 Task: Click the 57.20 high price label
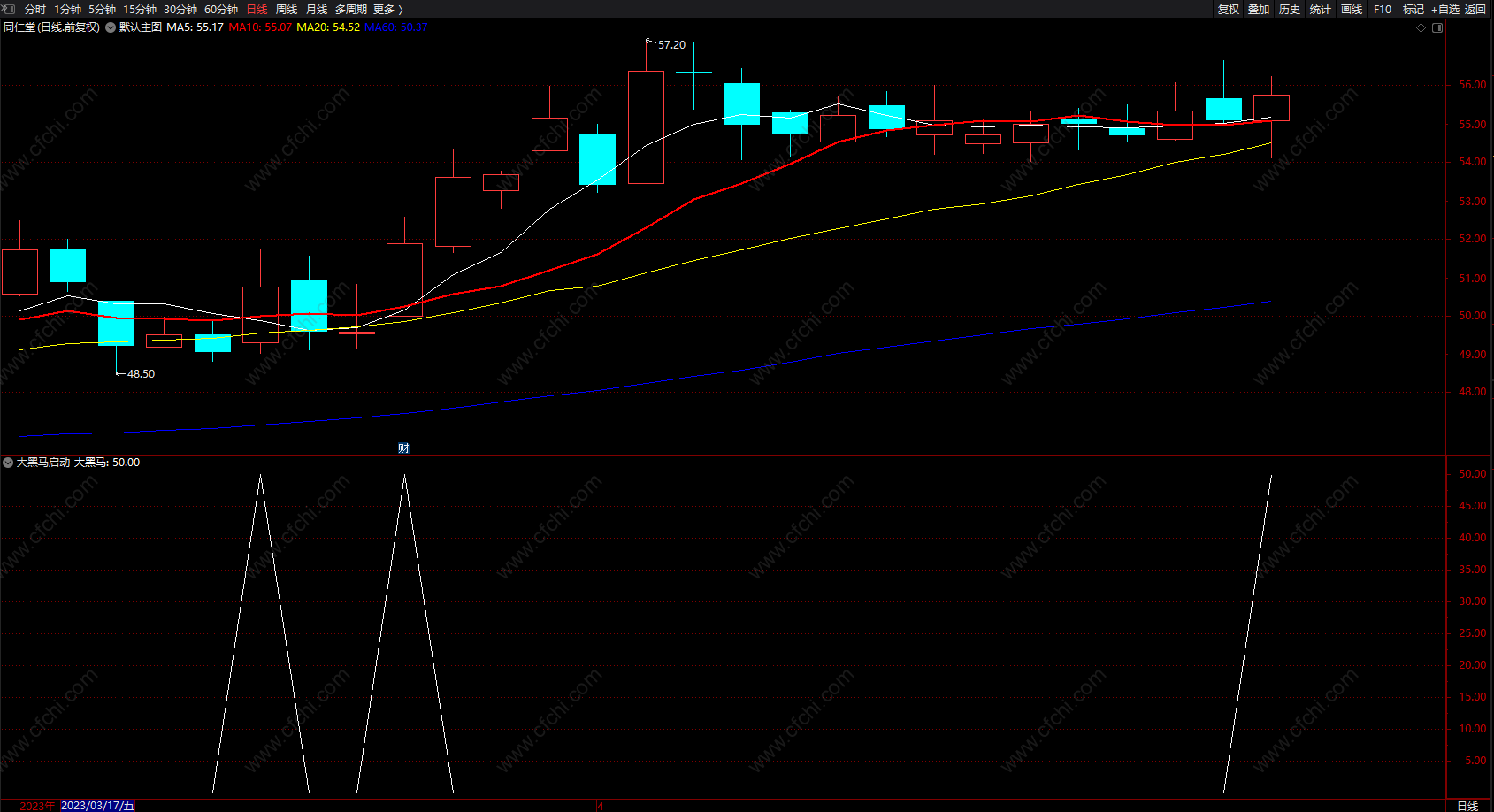671,45
